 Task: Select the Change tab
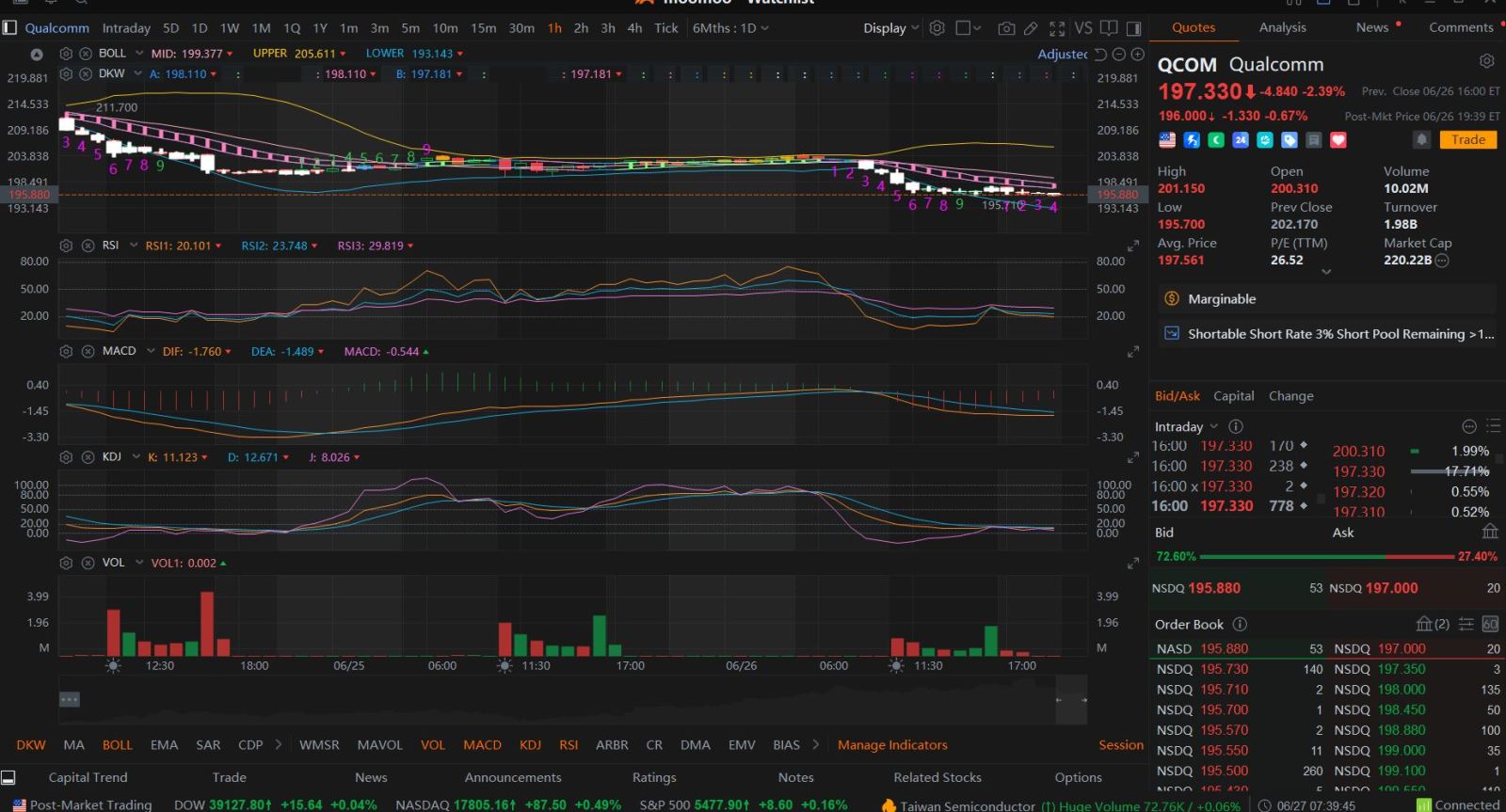[1290, 396]
